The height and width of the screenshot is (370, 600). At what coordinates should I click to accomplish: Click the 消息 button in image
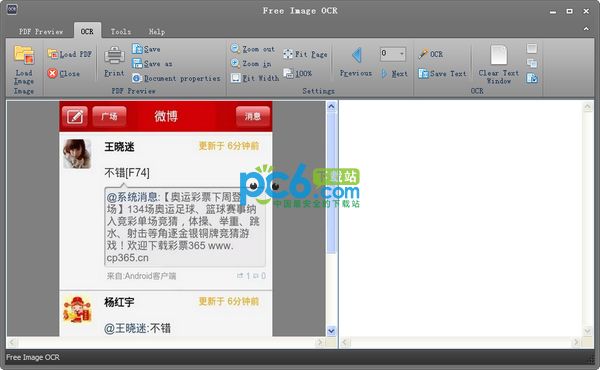pos(253,116)
